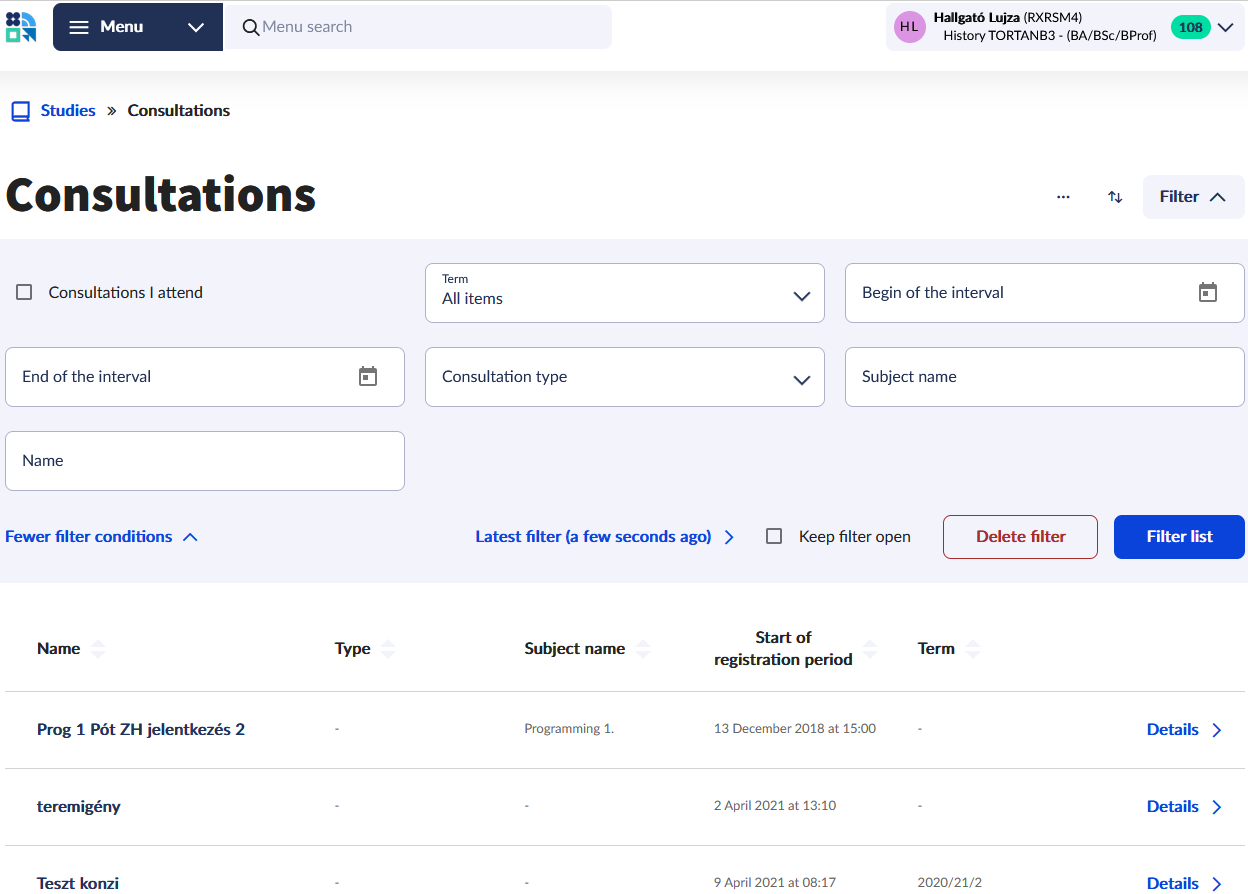The width and height of the screenshot is (1248, 894).
Task: Open calendar picker for Begin of the interval
Action: (1207, 293)
